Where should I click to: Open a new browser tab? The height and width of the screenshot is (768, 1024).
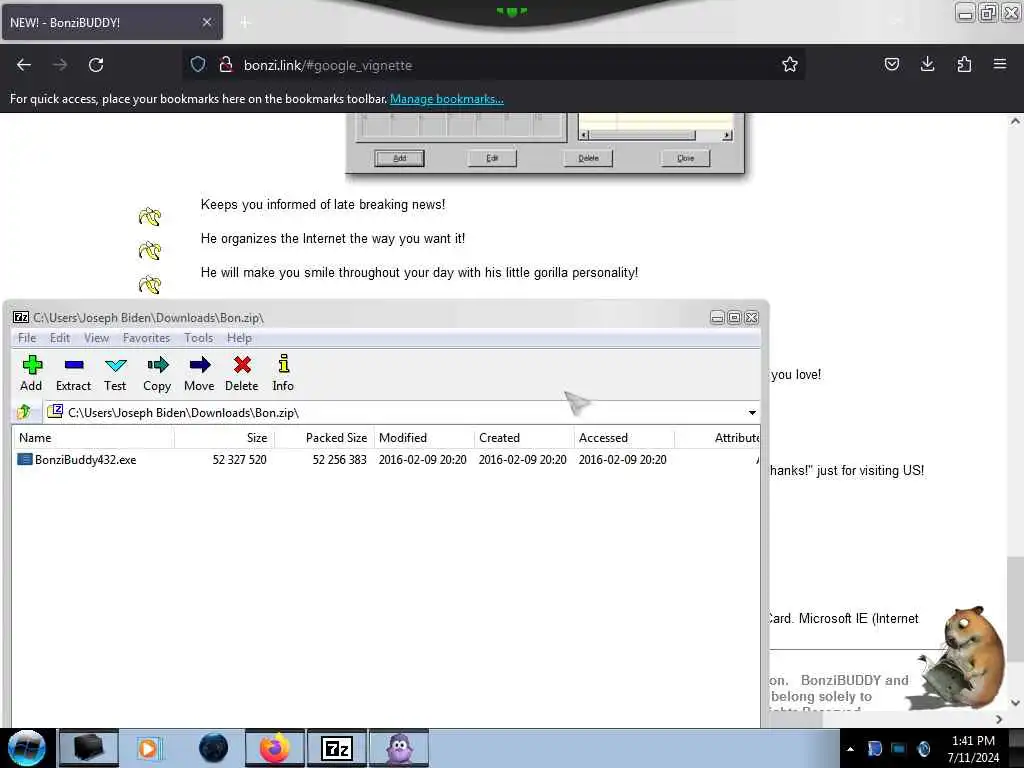tap(245, 22)
